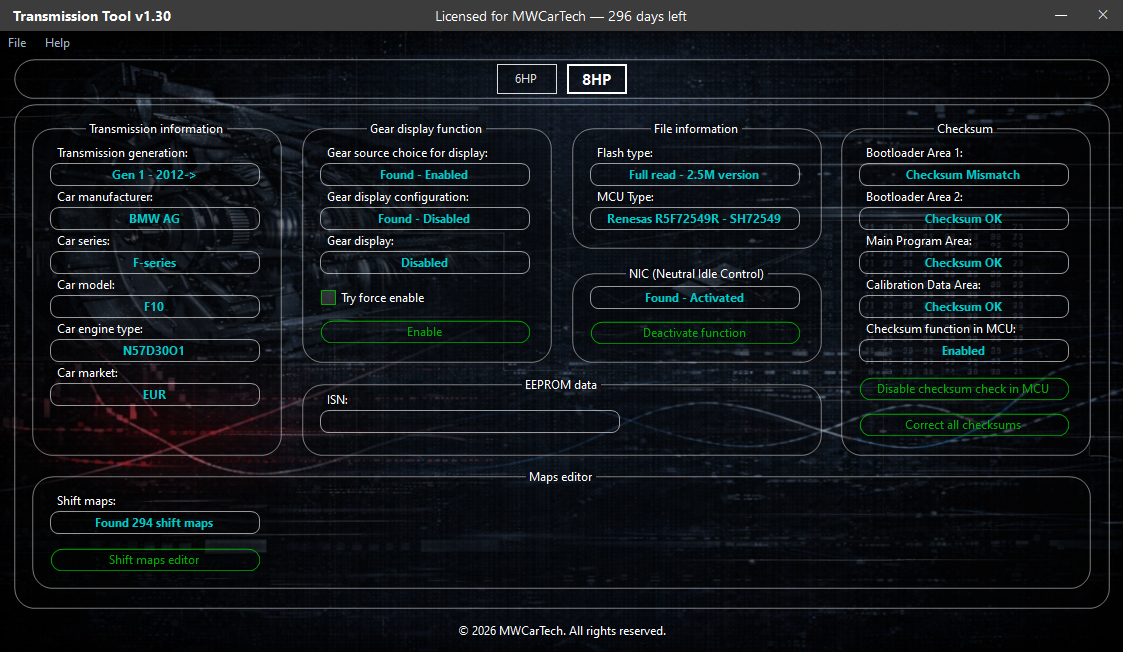Viewport: 1123px width, 652px height.
Task: Click Disable checksum check in MCU
Action: 964,389
